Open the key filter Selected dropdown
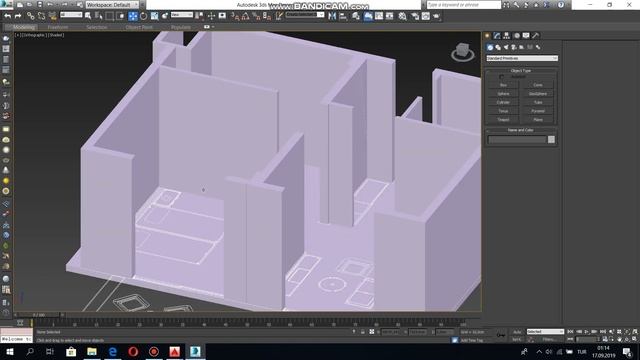 [545, 332]
